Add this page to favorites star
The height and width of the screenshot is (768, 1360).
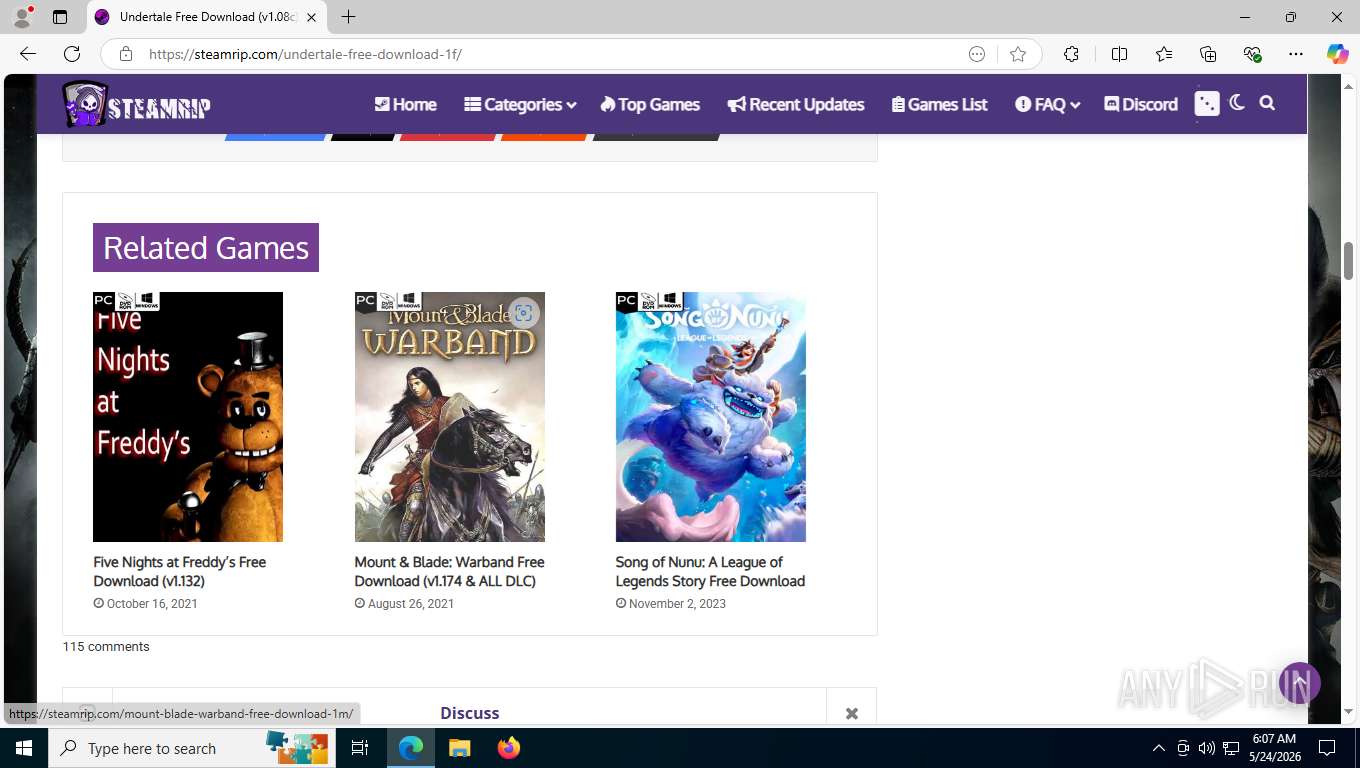pyautogui.click(x=1018, y=54)
